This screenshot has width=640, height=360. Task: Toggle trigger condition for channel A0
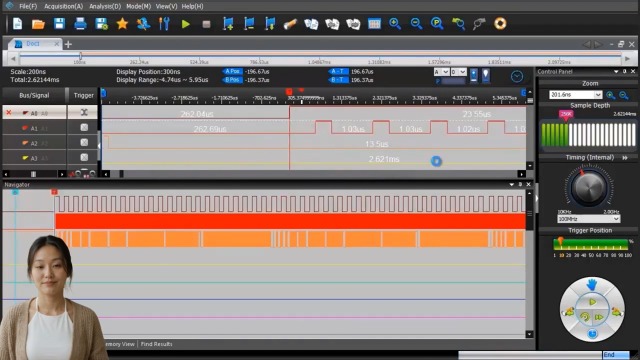[x=84, y=112]
